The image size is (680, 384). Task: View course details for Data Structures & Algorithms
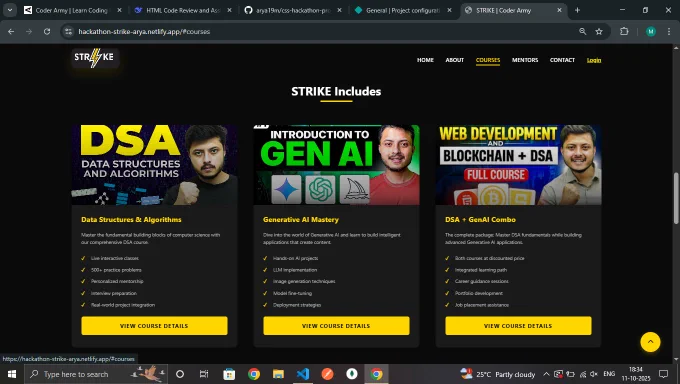(x=154, y=325)
